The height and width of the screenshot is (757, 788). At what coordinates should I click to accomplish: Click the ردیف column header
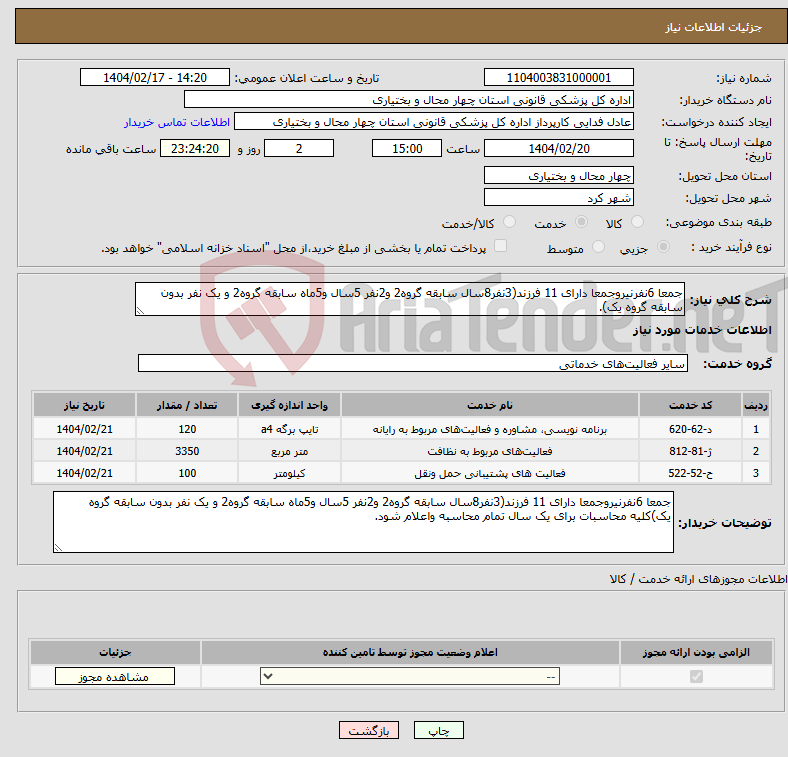click(756, 405)
